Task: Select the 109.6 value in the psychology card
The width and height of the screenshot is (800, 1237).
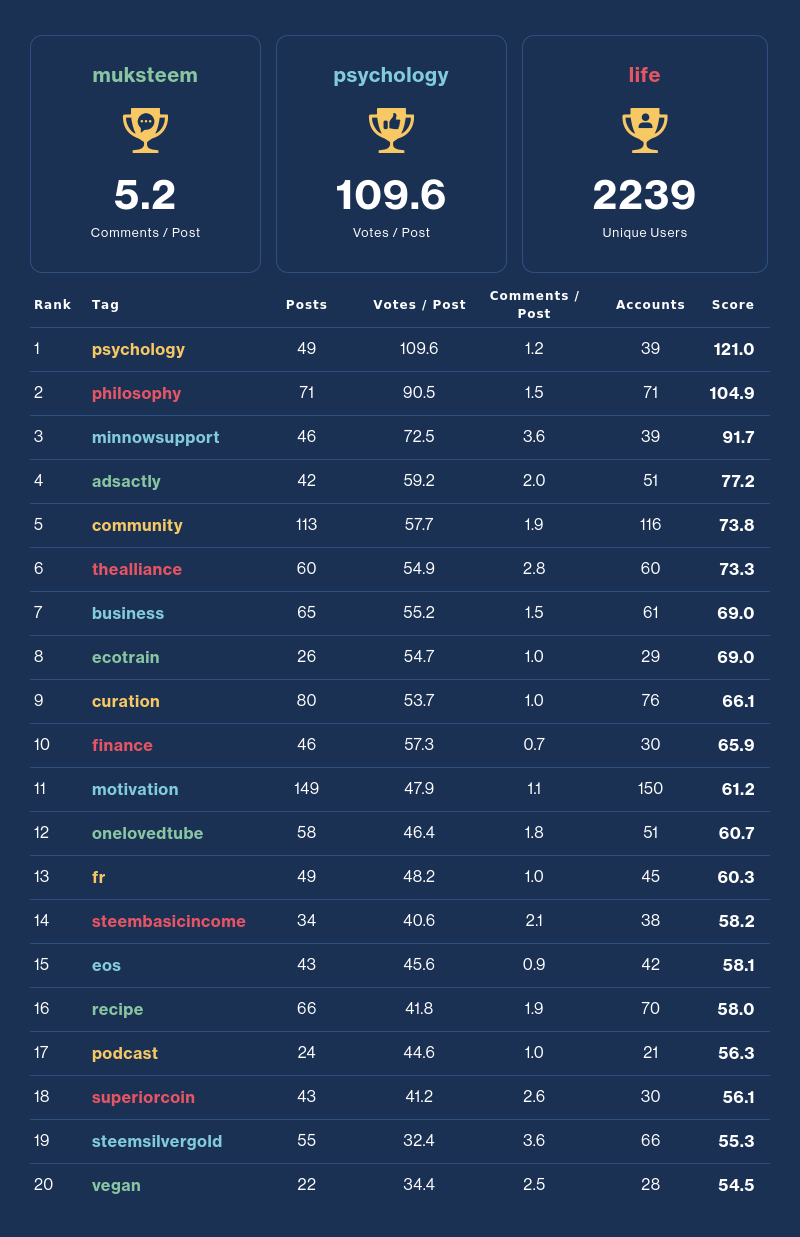Action: [x=391, y=195]
